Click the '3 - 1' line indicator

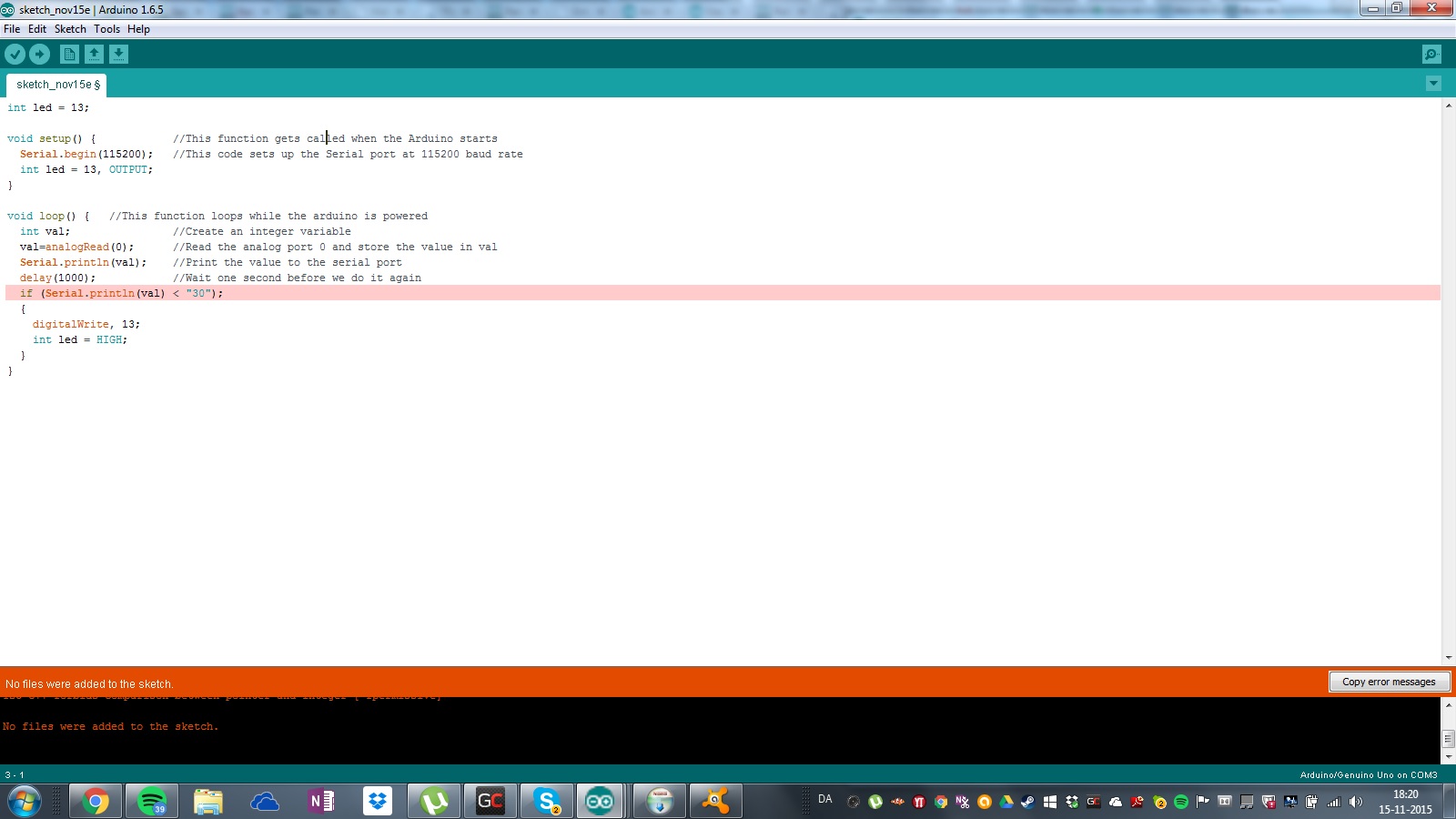[x=15, y=775]
